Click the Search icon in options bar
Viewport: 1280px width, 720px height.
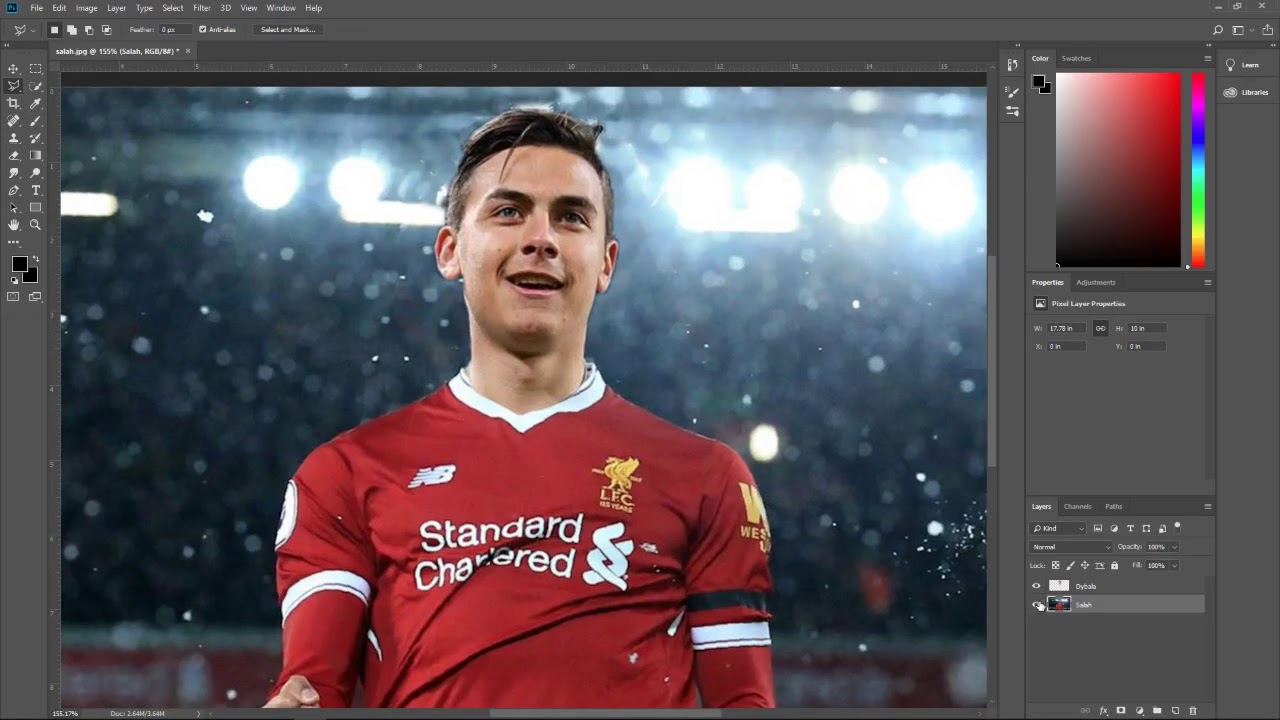1218,30
